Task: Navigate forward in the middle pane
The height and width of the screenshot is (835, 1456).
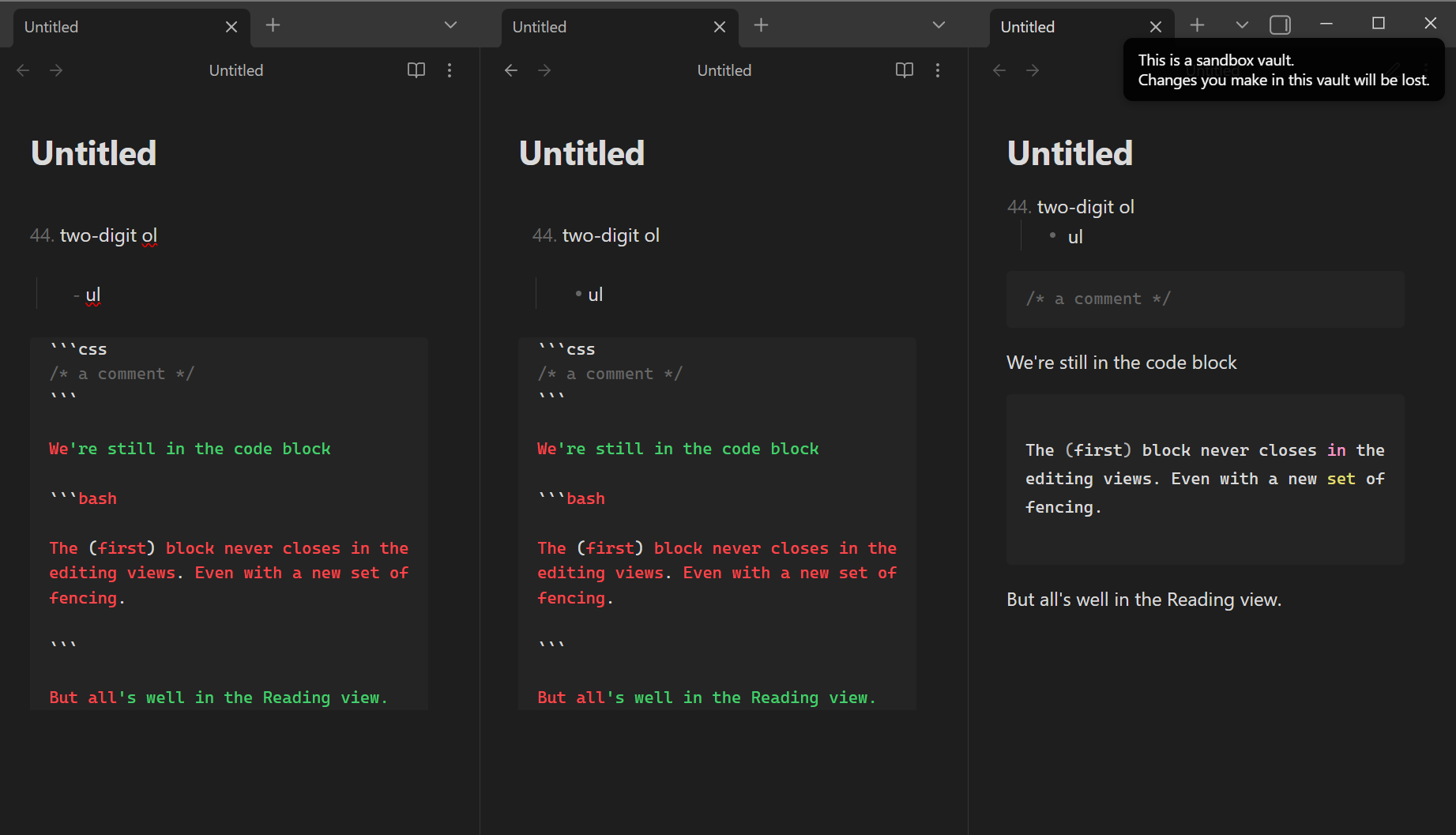Action: coord(544,70)
